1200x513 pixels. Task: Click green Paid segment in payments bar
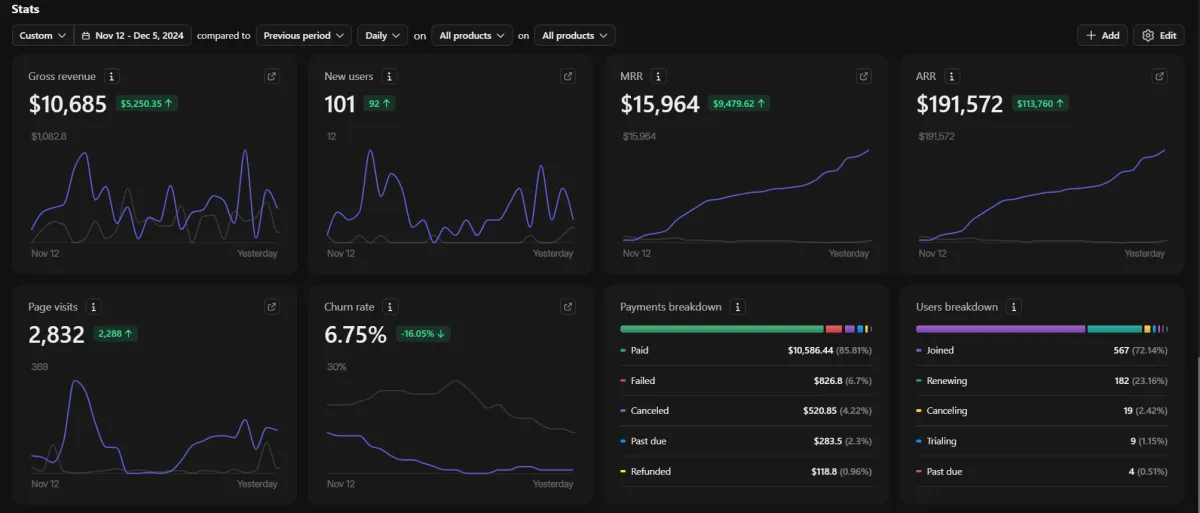pyautogui.click(x=721, y=328)
